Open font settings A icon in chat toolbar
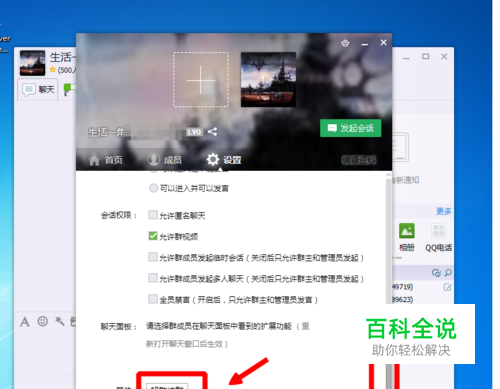 [25, 322]
